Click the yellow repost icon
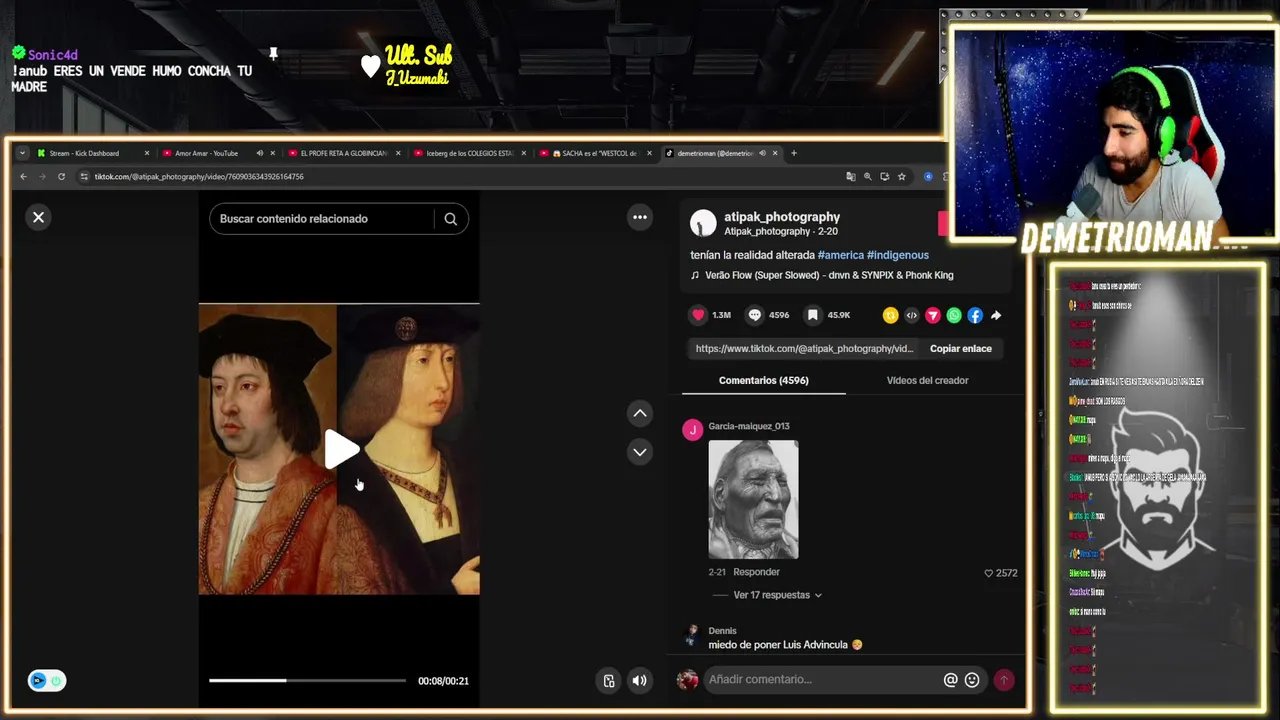1280x720 pixels. click(x=890, y=315)
